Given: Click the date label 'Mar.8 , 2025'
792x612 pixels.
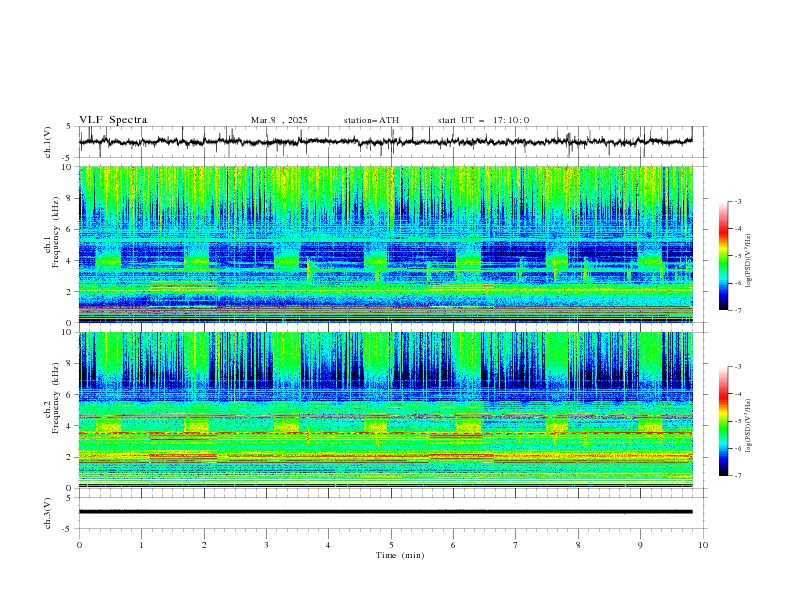Looking at the screenshot, I should click(x=279, y=120).
